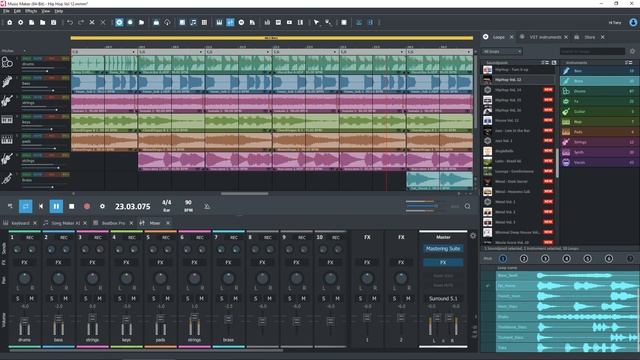This screenshot has height=360, width=640.
Task: Click the metronome icon in transport bar
Action: (x=207, y=206)
